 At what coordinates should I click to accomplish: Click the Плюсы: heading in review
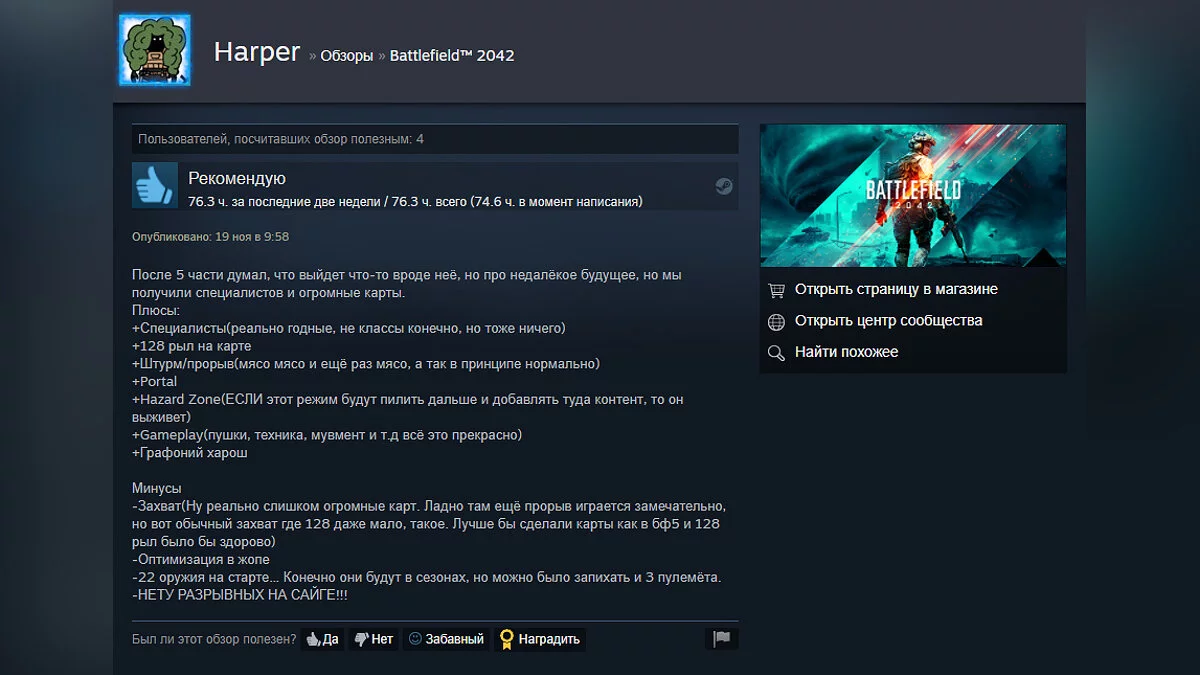156,310
